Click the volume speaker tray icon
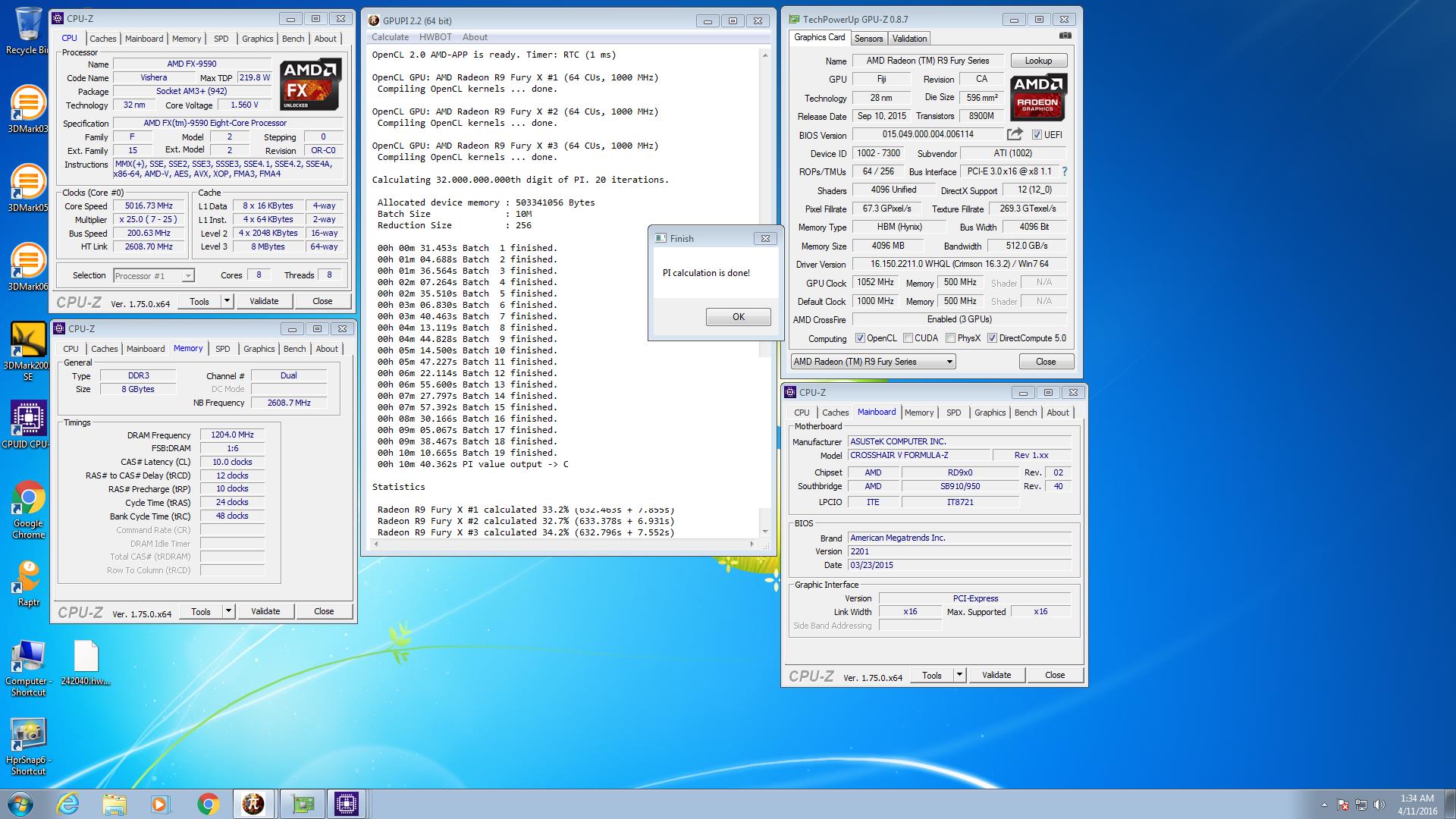 [x=1379, y=805]
